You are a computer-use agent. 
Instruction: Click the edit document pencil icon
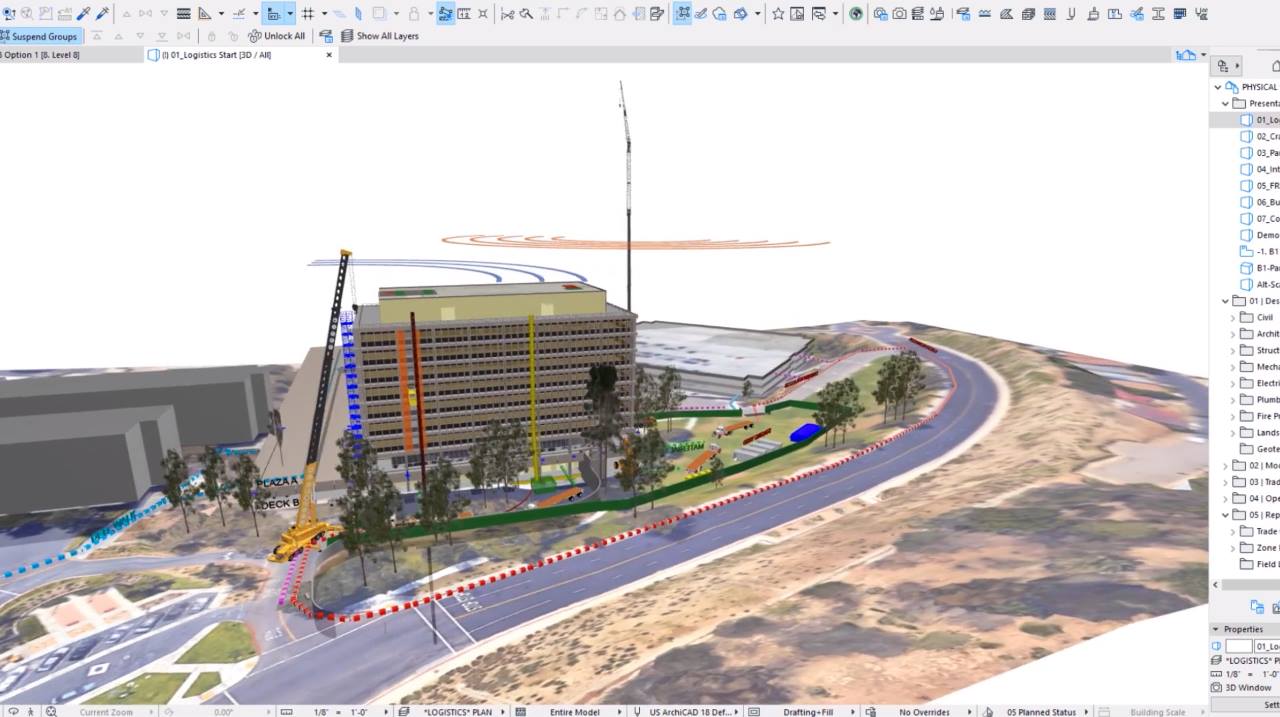pos(657,14)
